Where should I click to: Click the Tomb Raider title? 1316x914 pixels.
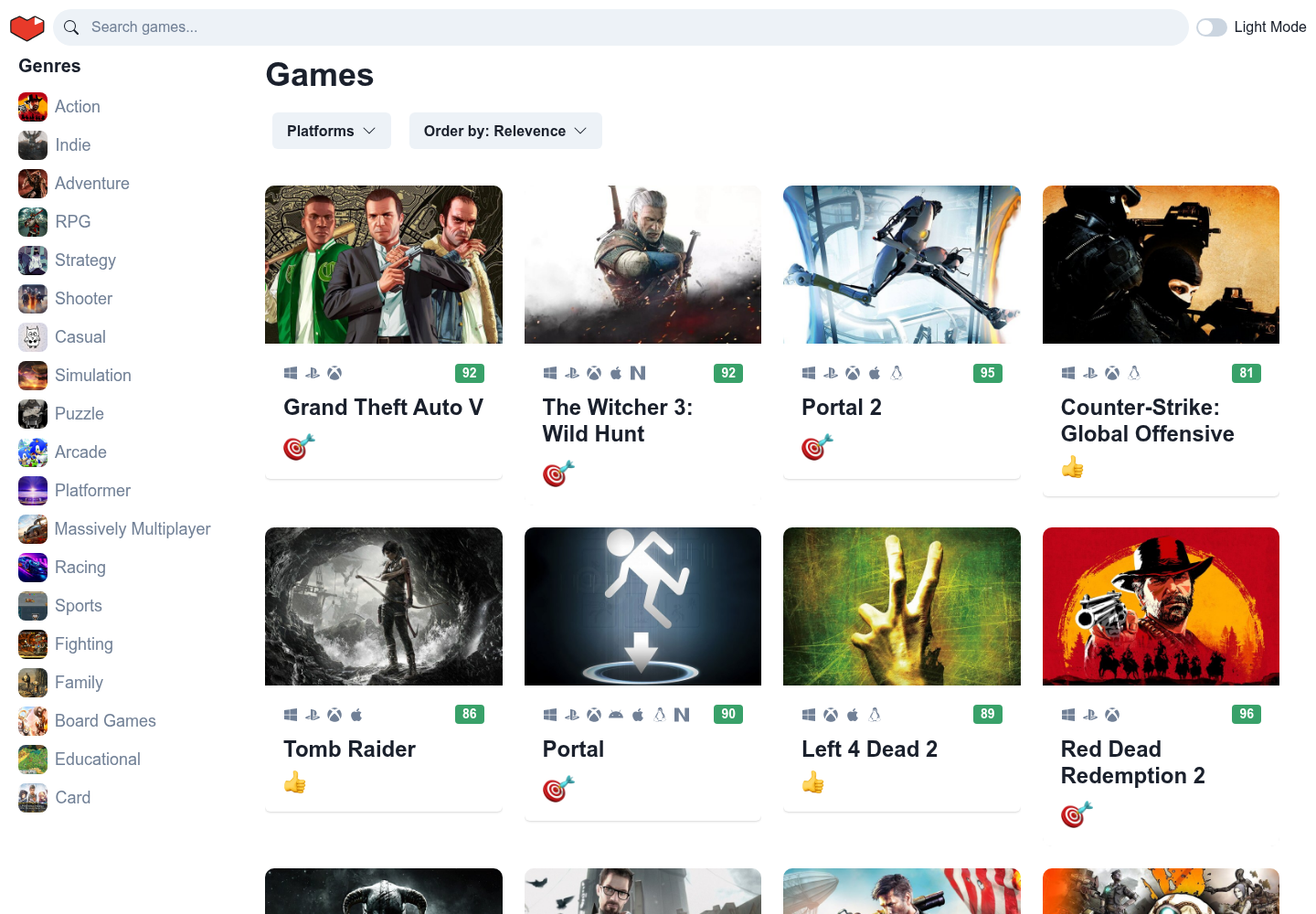350,749
